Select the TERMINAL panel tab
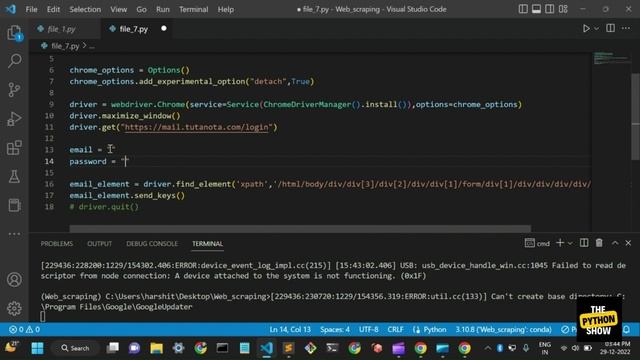The height and width of the screenshot is (360, 640). [207, 244]
